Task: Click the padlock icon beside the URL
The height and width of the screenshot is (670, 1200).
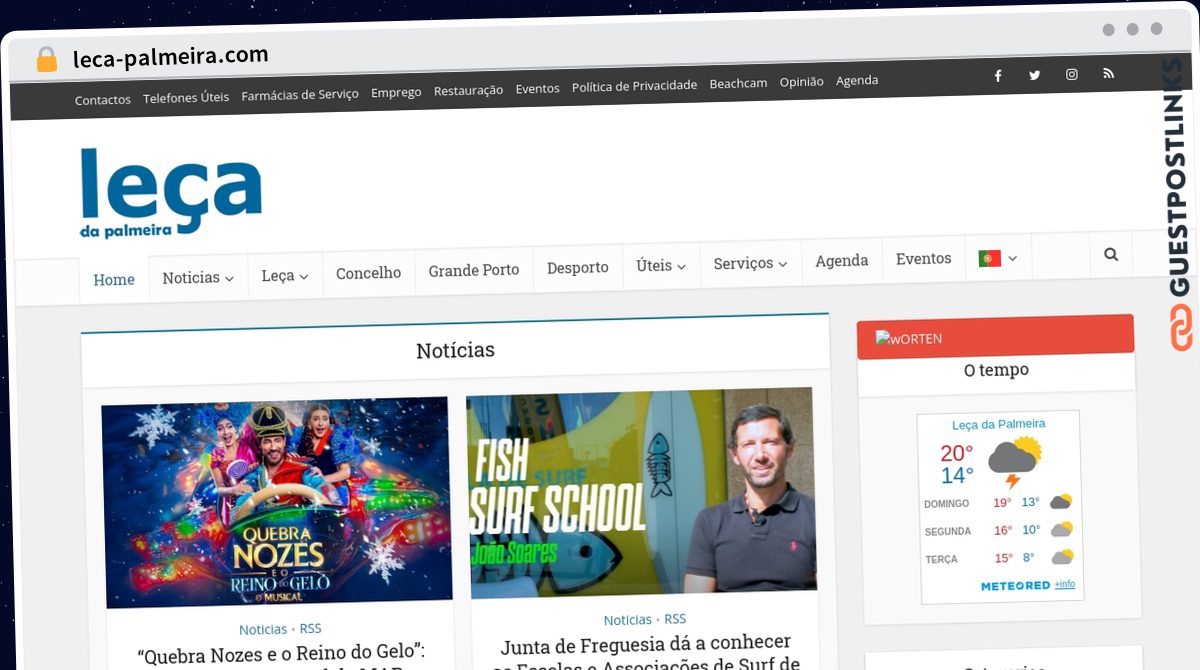Action: point(47,60)
